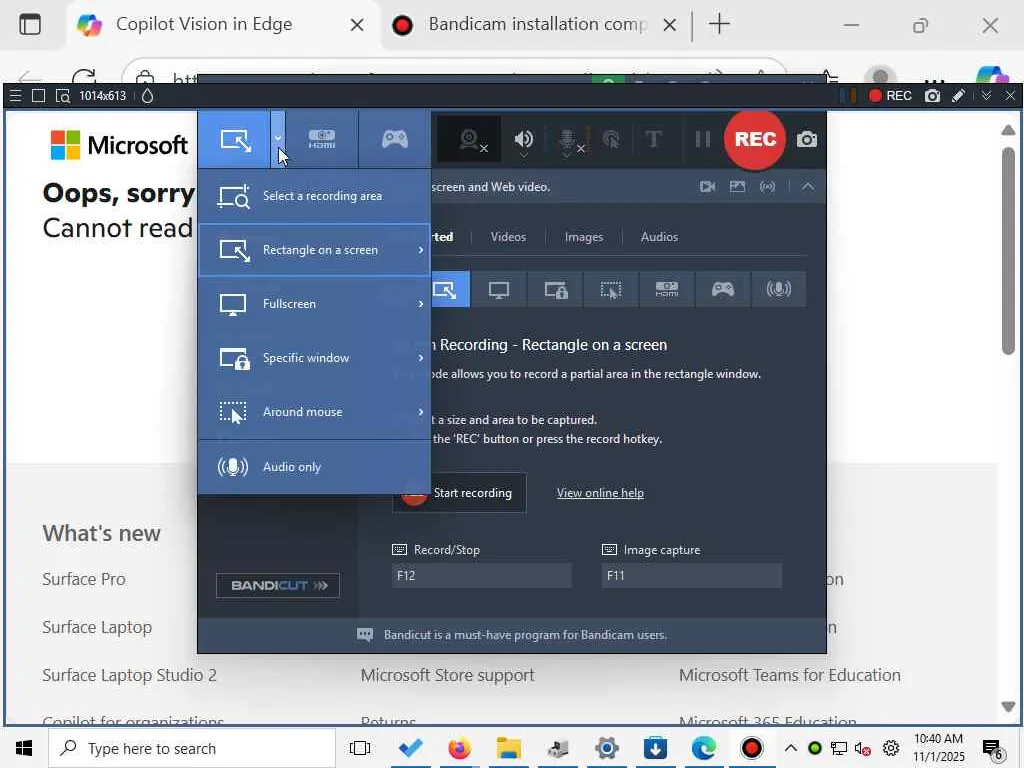Click image folder icon in header bar
This screenshot has width=1024, height=768.
pyautogui.click(x=737, y=187)
